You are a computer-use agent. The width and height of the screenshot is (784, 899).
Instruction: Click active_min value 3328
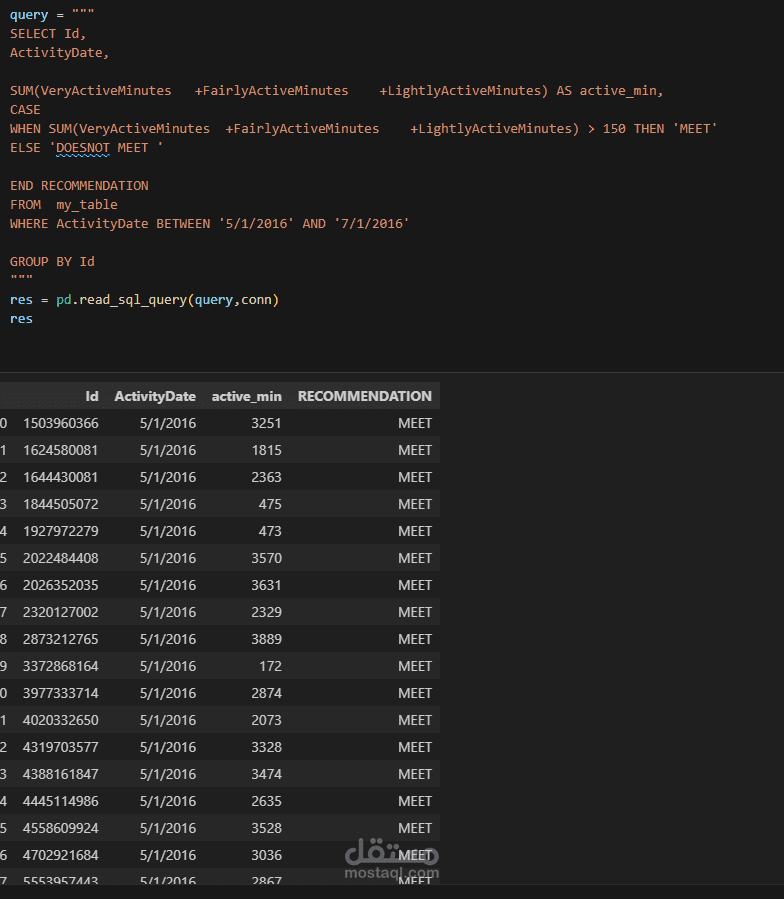click(x=266, y=747)
